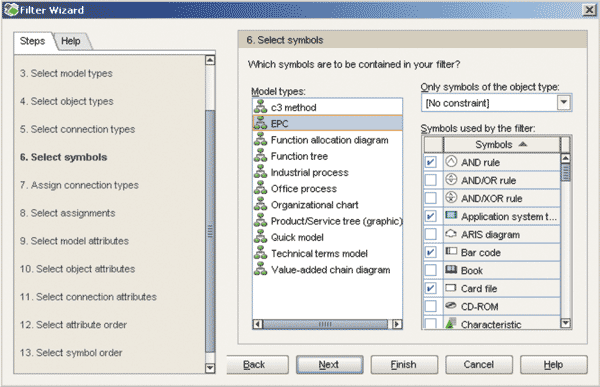The image size is (600, 387).
Task: Click the Help button at bottom
Action: pyautogui.click(x=553, y=365)
